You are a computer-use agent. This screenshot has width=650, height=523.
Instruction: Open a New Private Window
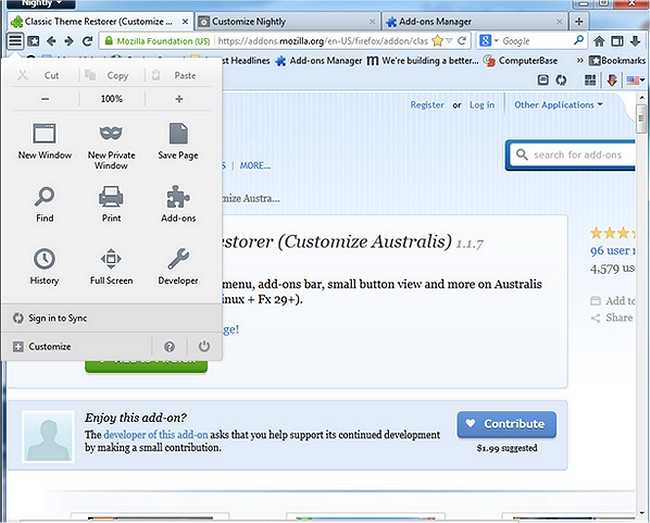point(111,147)
